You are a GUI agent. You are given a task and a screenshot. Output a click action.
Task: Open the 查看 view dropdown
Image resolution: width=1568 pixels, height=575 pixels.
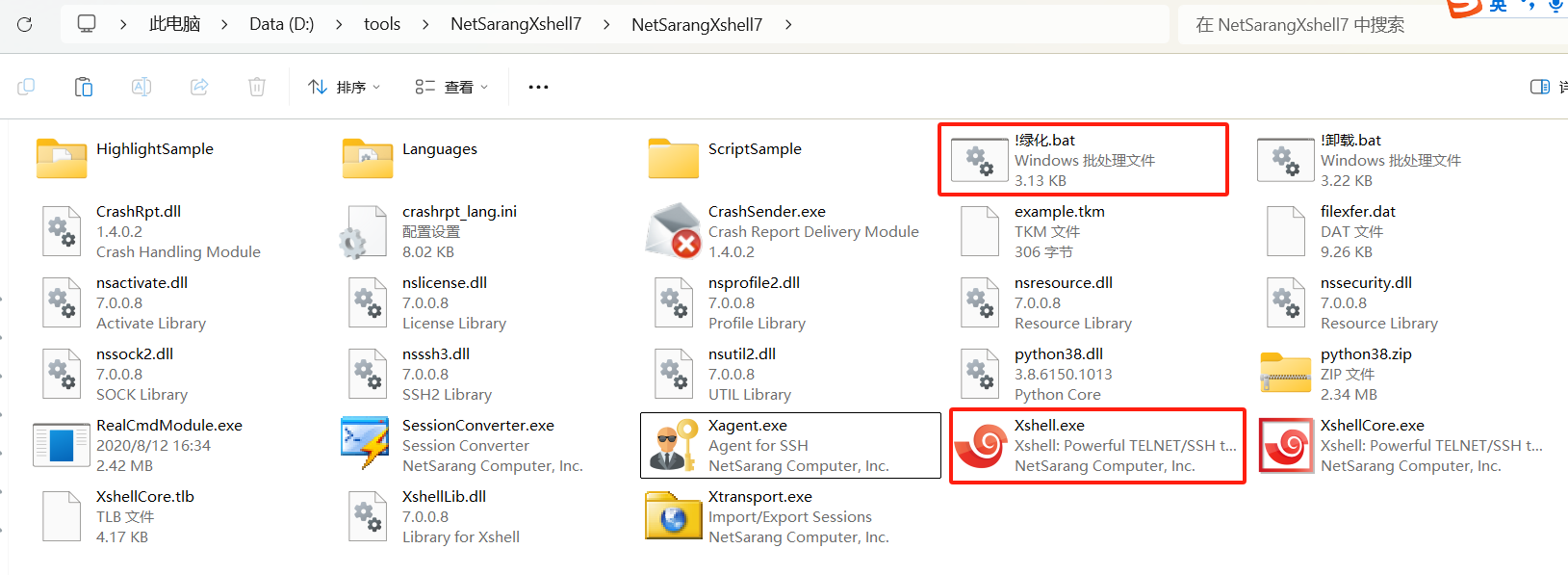451,87
